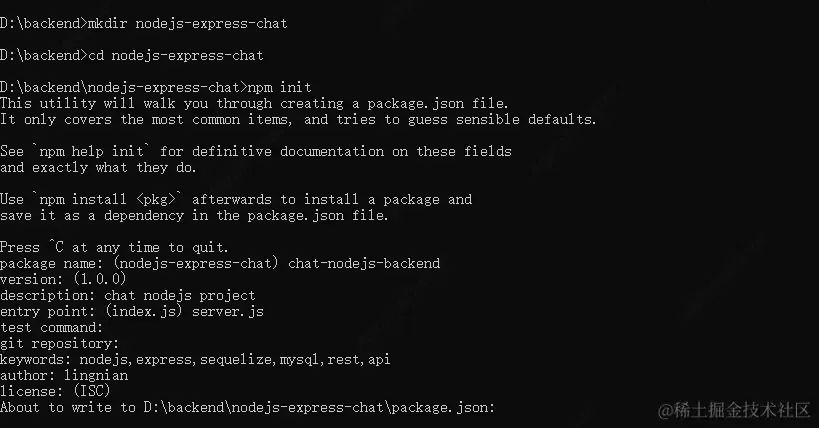Click the author name lingnian

pos(96,376)
